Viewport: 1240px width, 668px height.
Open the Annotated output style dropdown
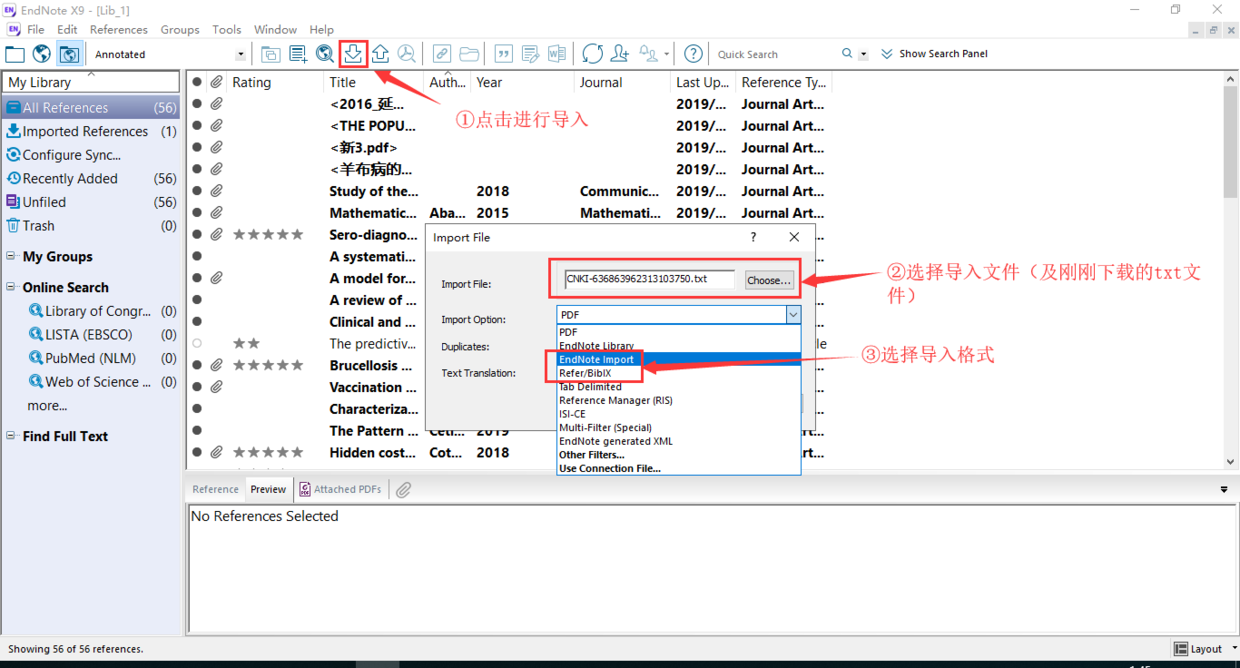pyautogui.click(x=240, y=54)
